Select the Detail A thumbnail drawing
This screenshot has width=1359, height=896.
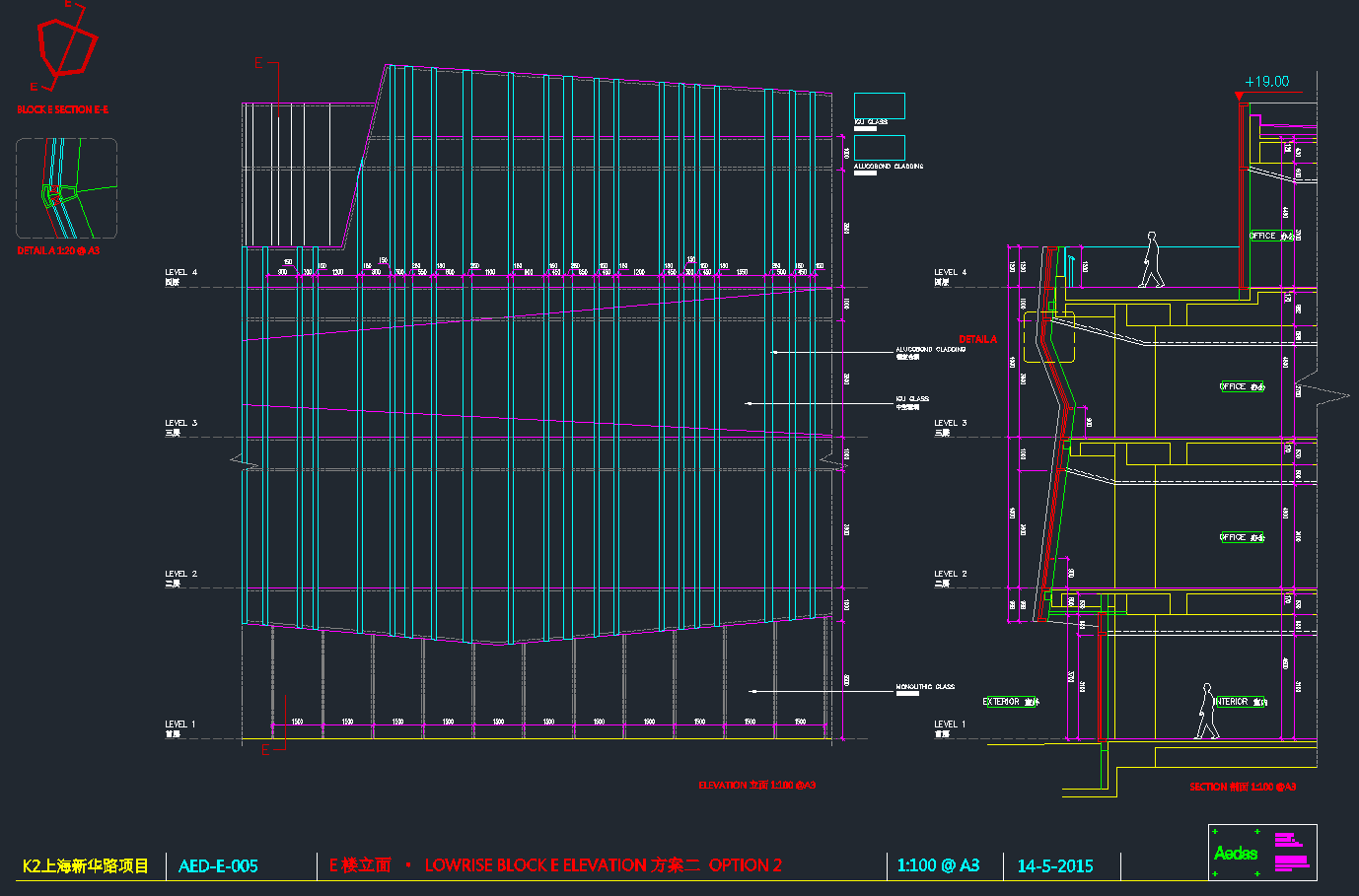click(66, 188)
